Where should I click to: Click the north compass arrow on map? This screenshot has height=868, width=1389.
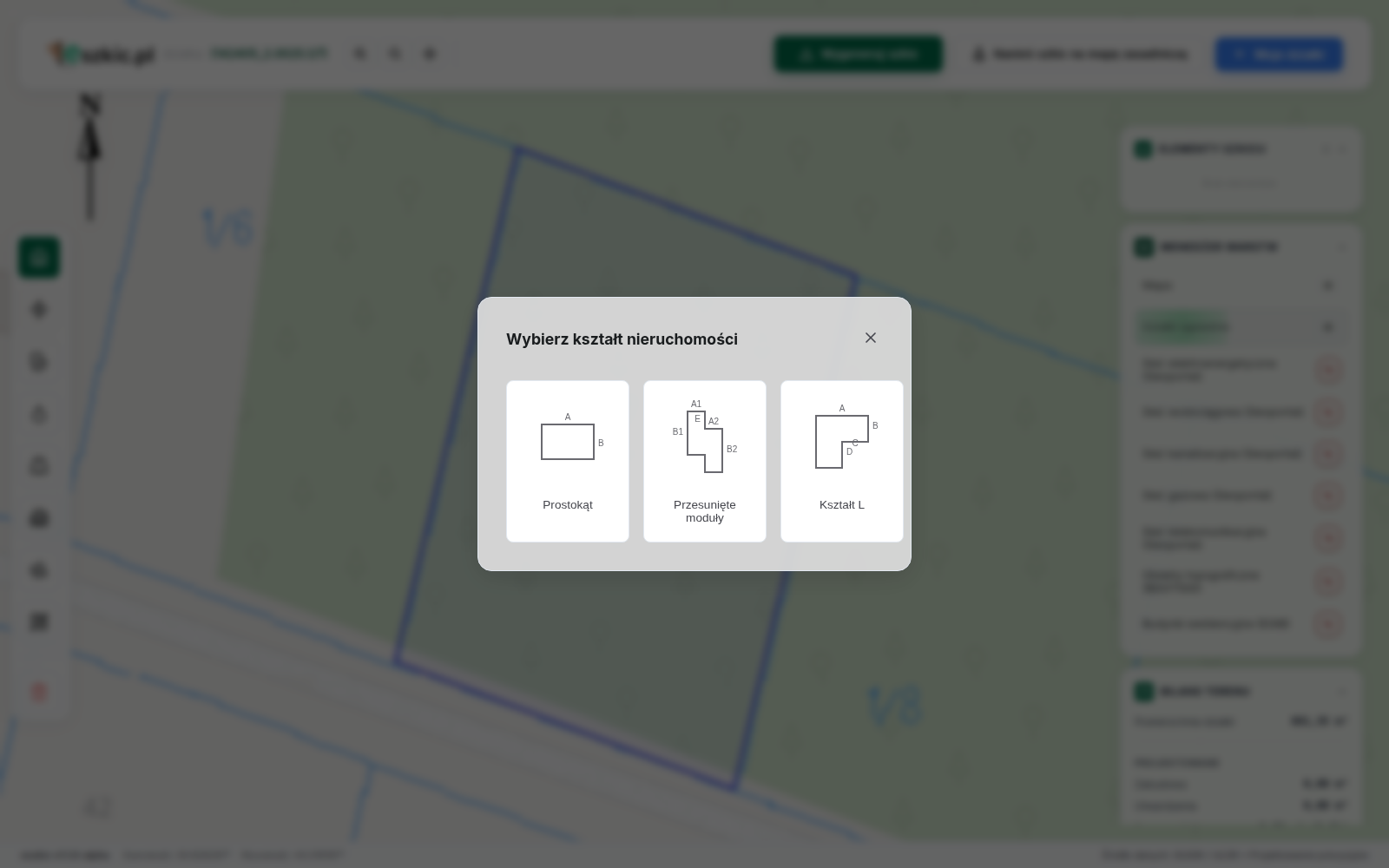coord(89,156)
